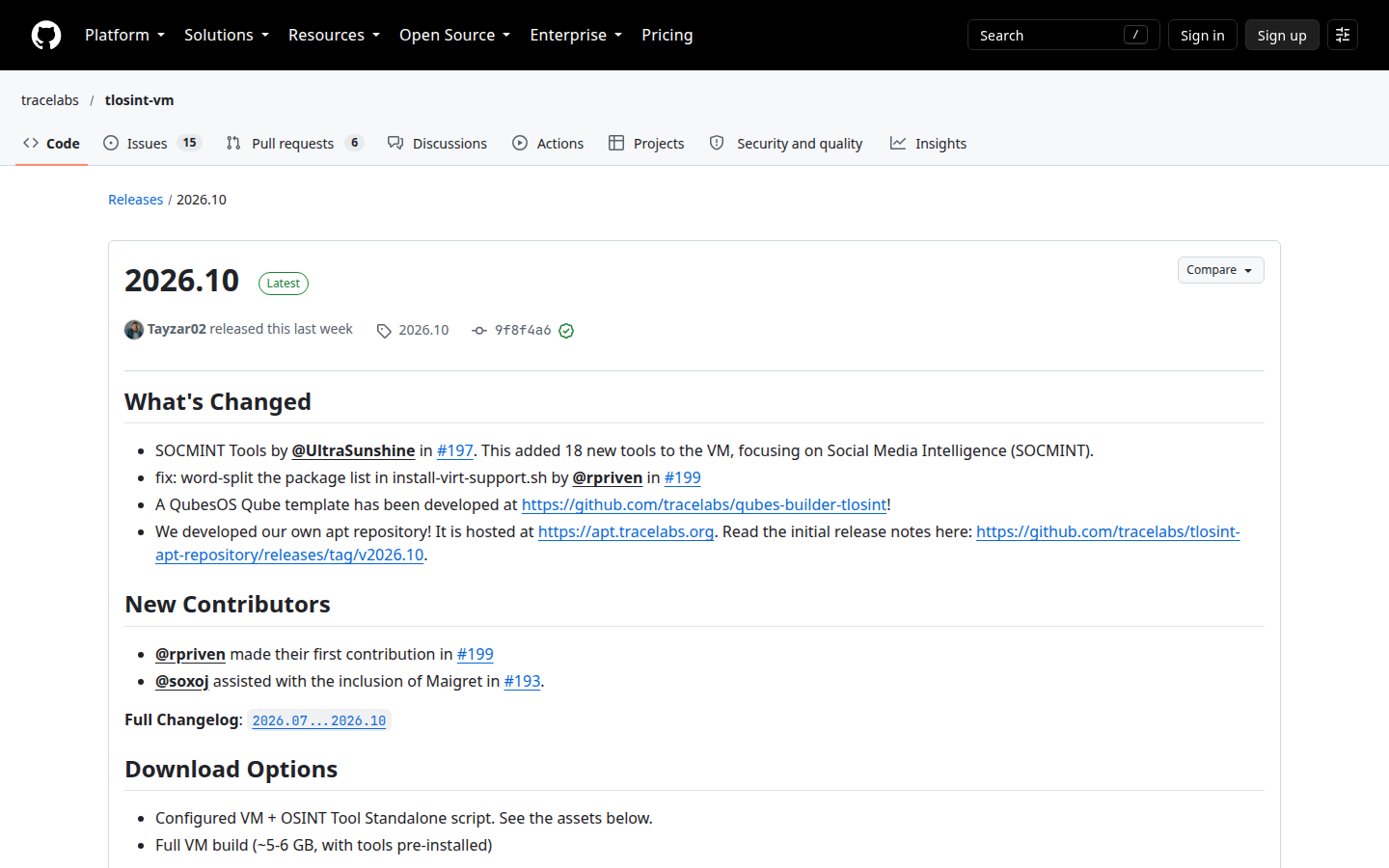Open the Discussions tab
1389x868 pixels.
[x=437, y=143]
